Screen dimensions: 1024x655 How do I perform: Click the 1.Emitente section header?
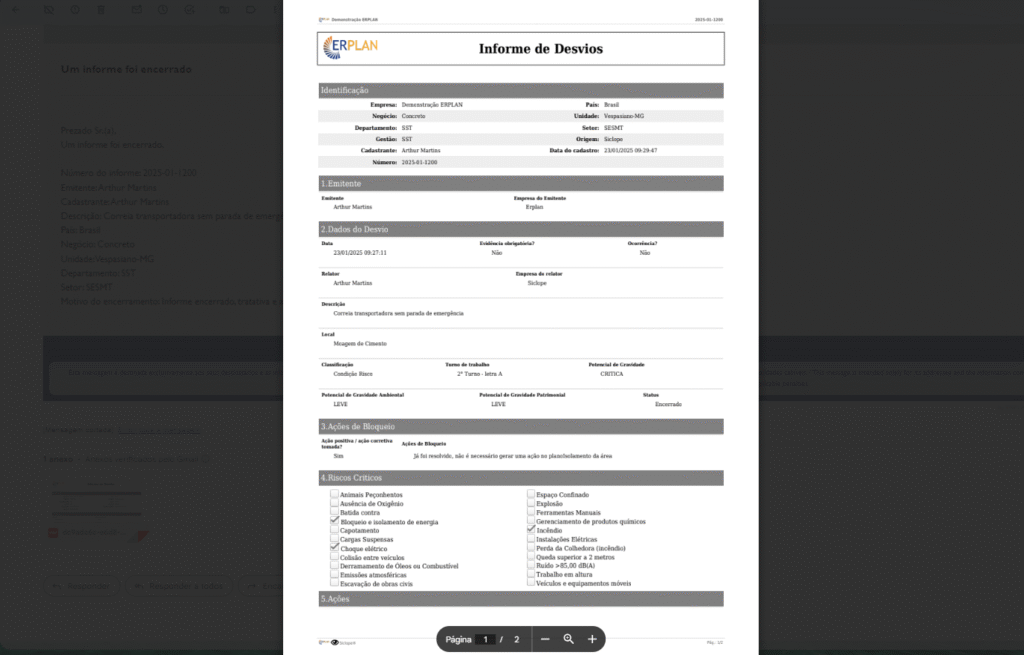521,184
